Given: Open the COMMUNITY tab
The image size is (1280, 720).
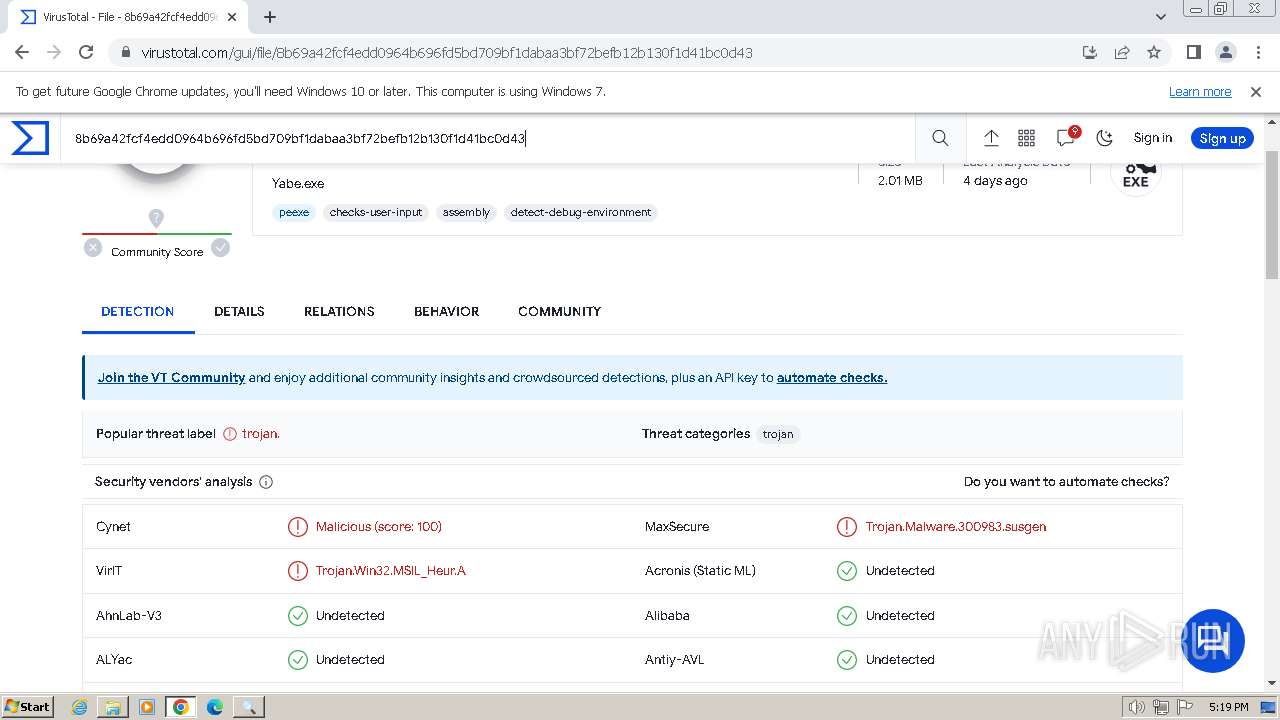Looking at the screenshot, I should [559, 311].
